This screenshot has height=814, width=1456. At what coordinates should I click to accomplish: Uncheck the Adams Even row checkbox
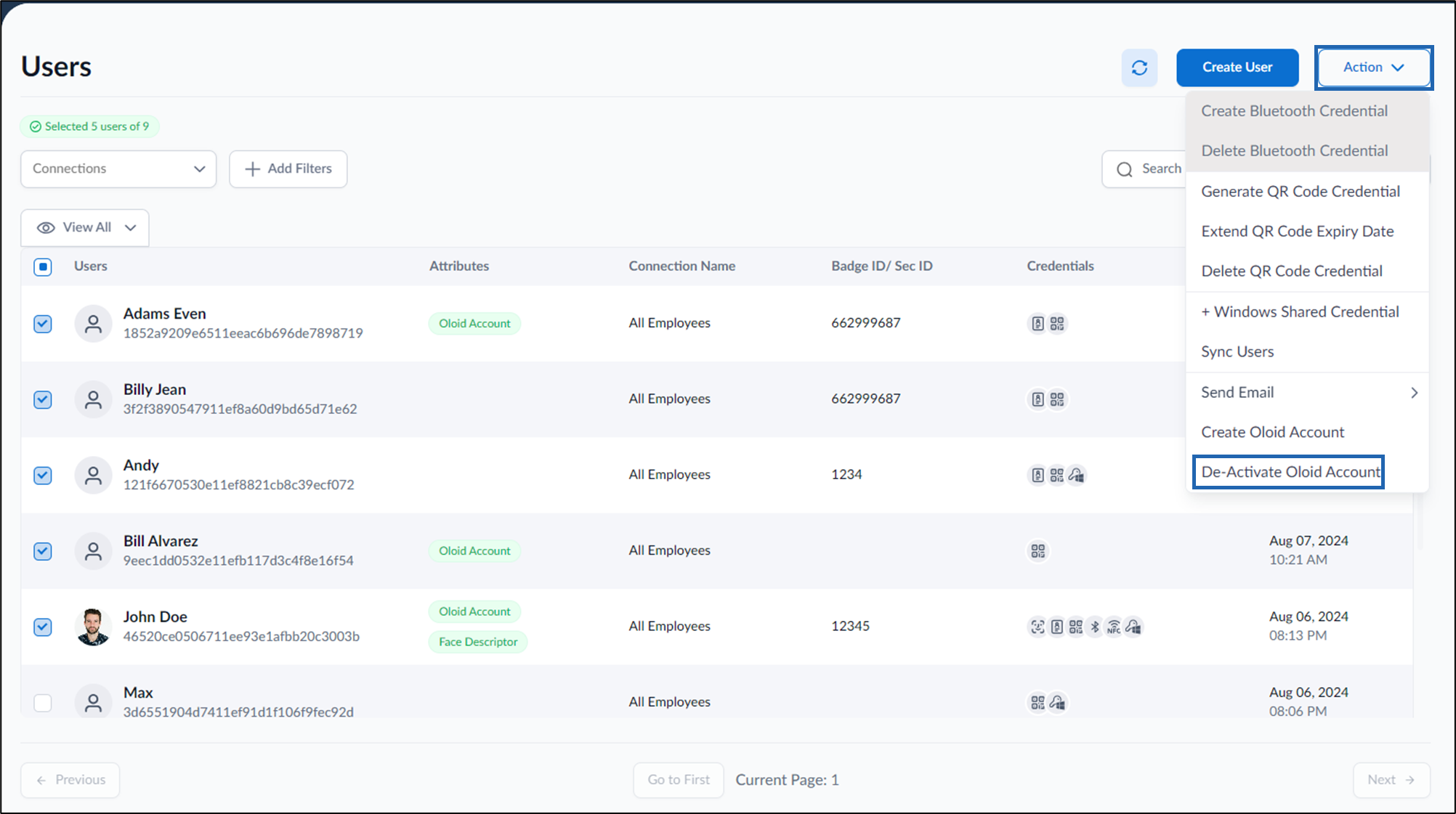tap(43, 324)
